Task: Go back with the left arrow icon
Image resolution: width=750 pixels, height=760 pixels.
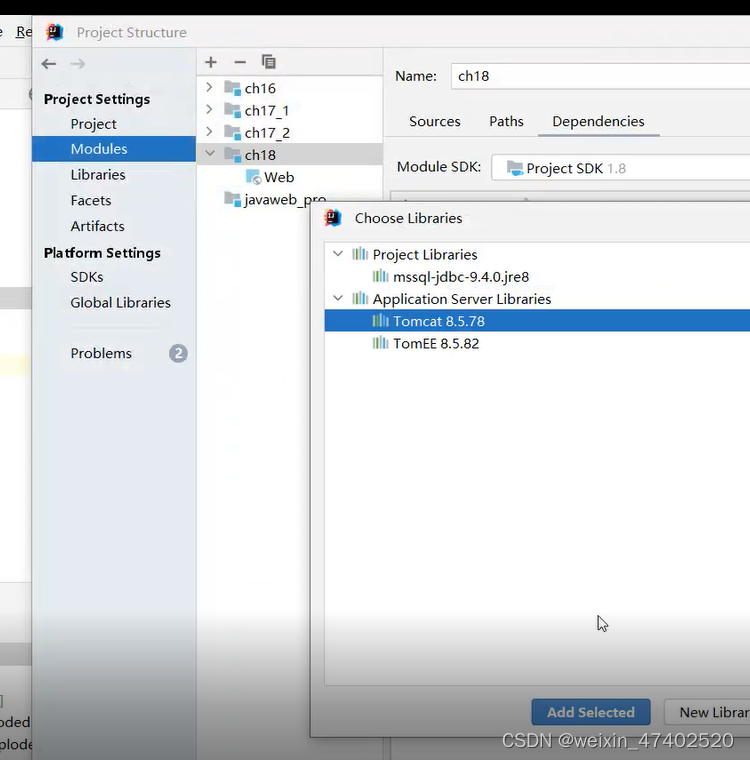Action: pos(48,63)
